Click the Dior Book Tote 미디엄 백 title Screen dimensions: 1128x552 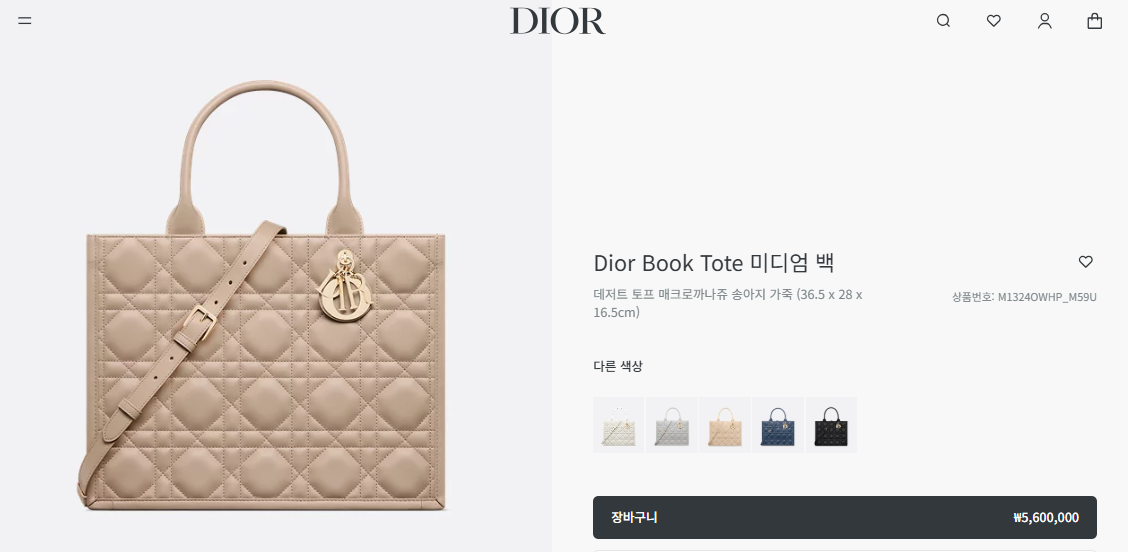tap(714, 263)
